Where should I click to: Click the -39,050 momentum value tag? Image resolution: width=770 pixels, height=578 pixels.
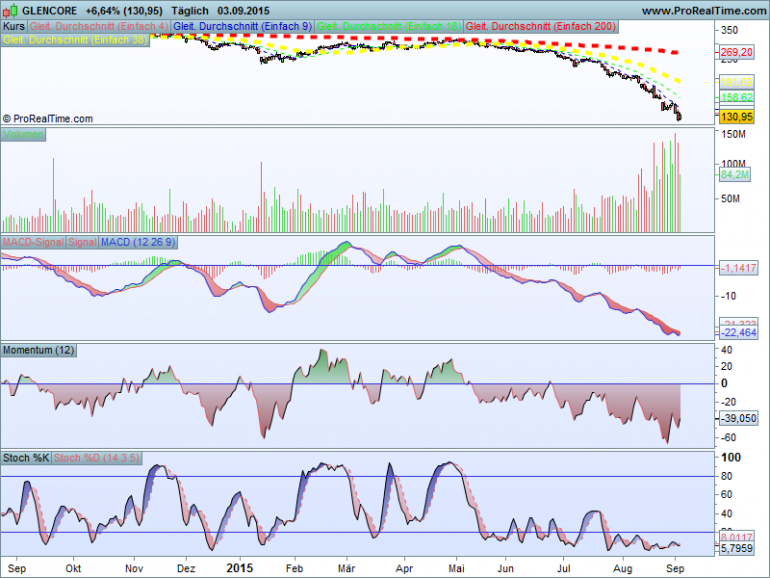pyautogui.click(x=738, y=418)
